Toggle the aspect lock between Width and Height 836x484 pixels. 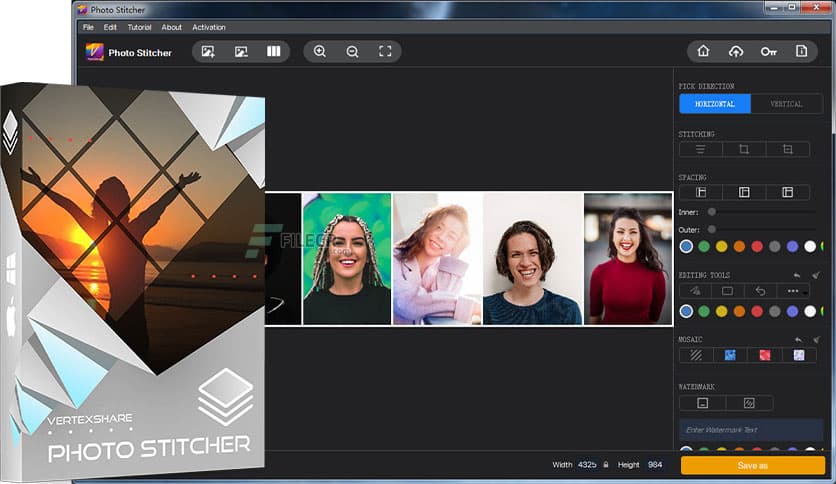606,464
